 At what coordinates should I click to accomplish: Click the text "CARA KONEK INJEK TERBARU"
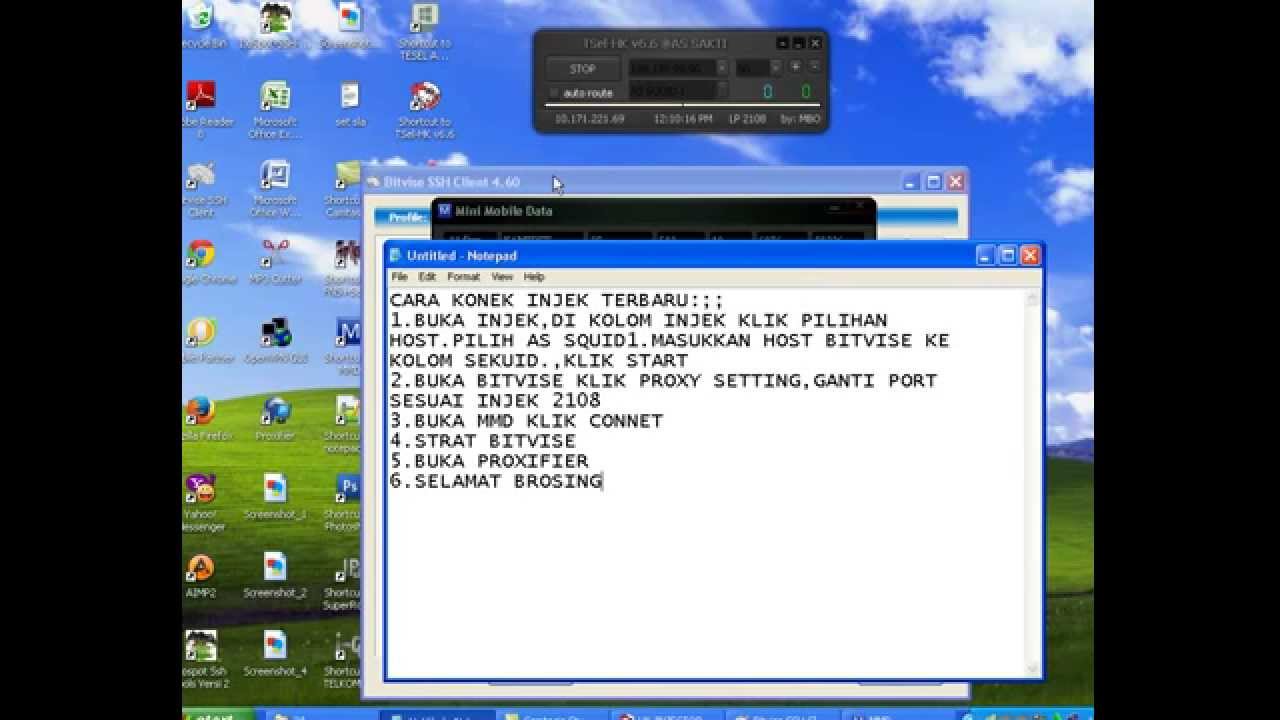click(539, 300)
